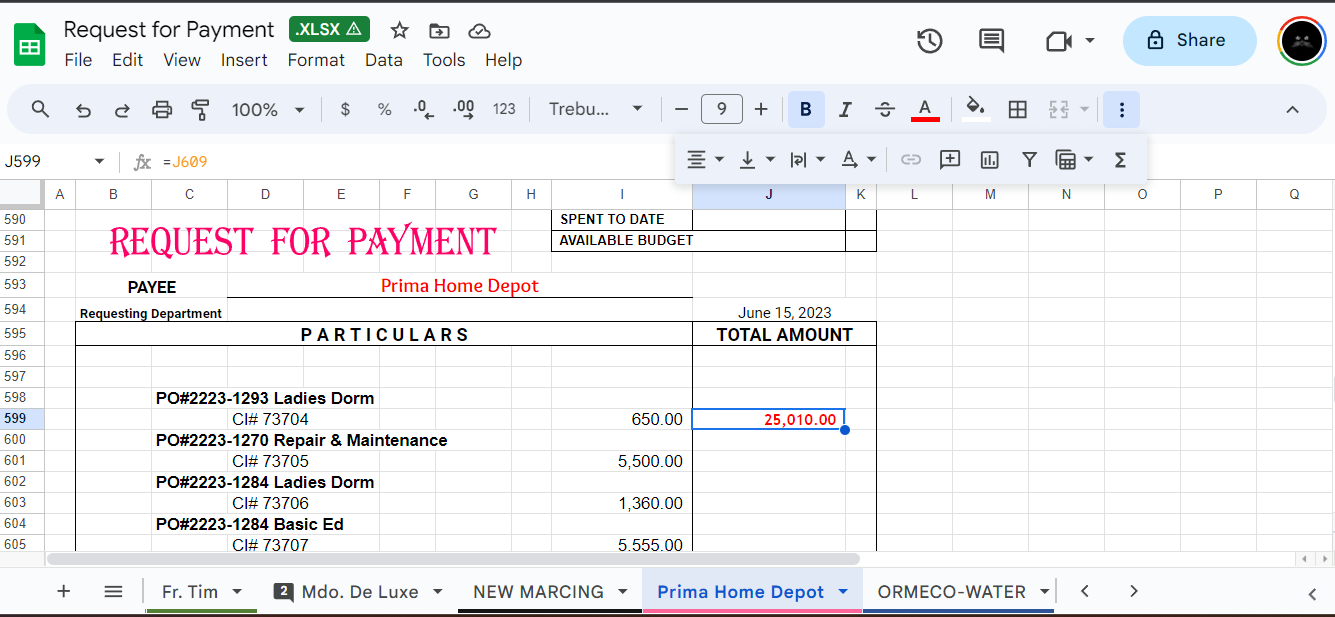Open the Google Sheets home icon

pos(30,45)
